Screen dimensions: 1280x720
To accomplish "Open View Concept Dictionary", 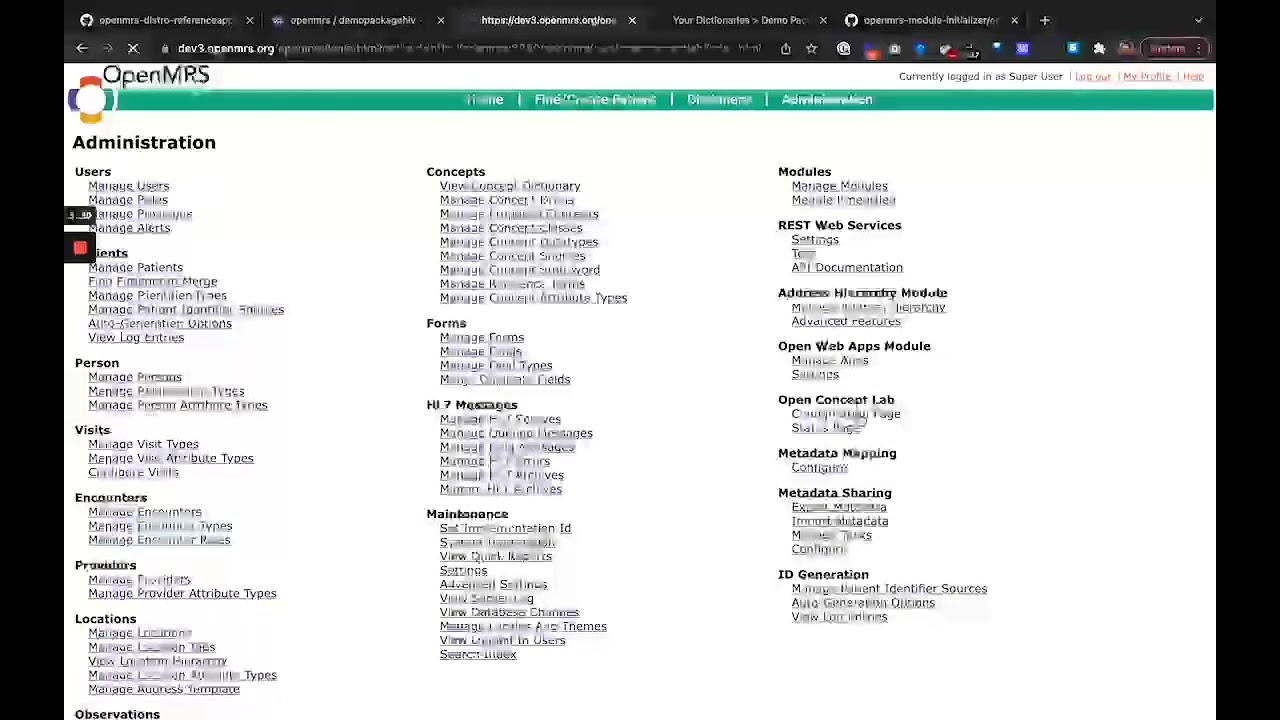I will pyautogui.click(x=510, y=186).
